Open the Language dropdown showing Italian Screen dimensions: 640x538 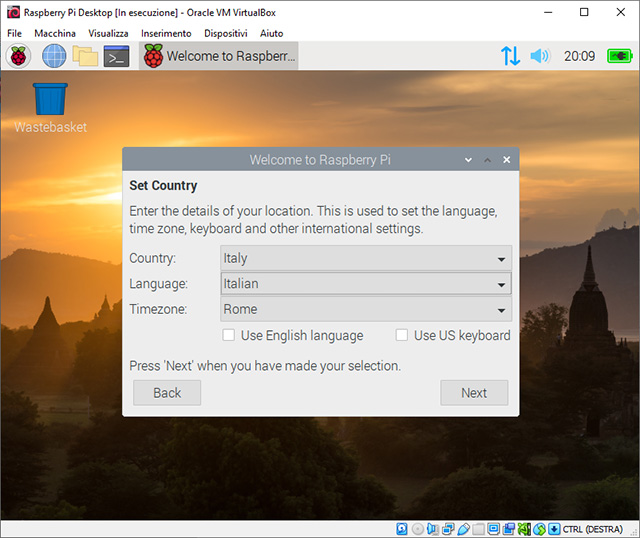366,284
